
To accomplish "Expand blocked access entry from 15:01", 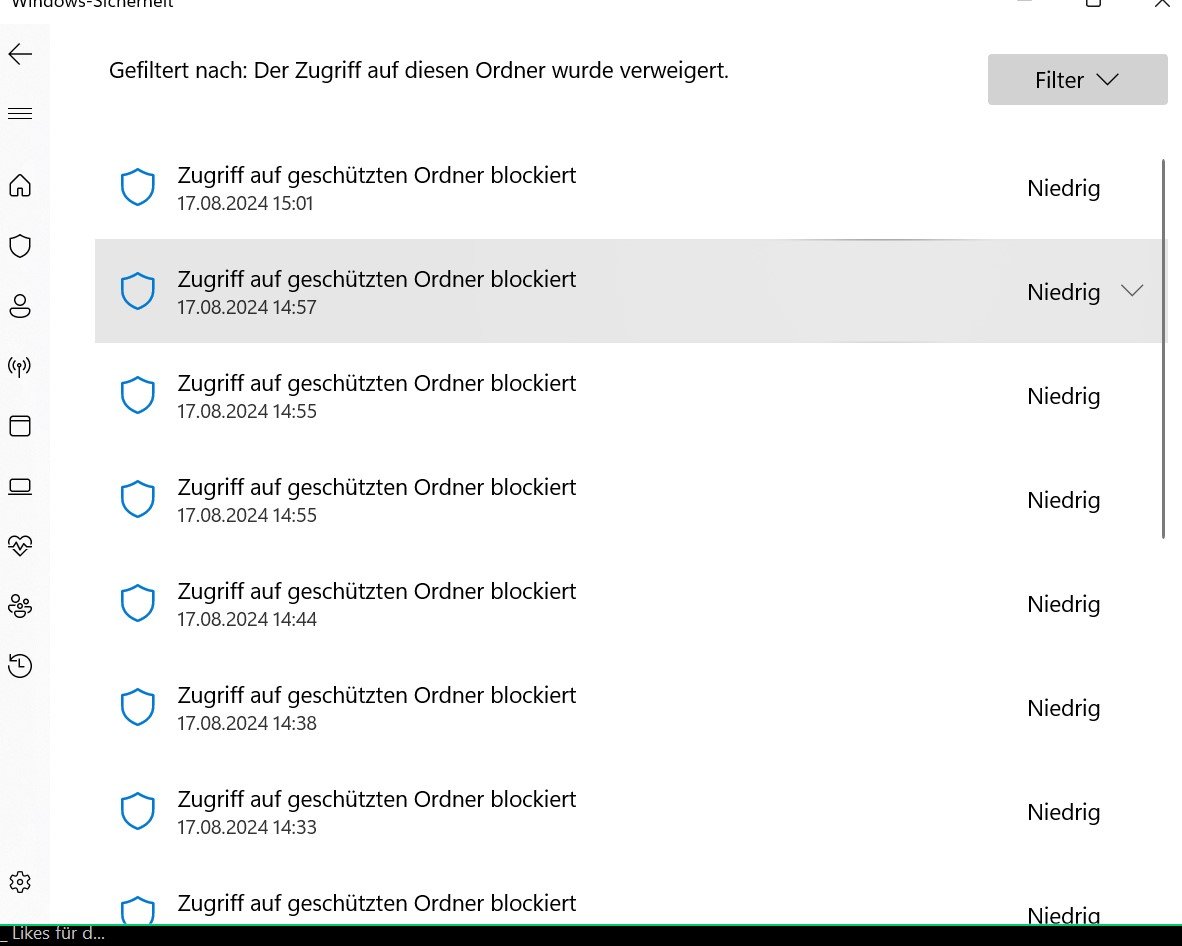I will (630, 188).
